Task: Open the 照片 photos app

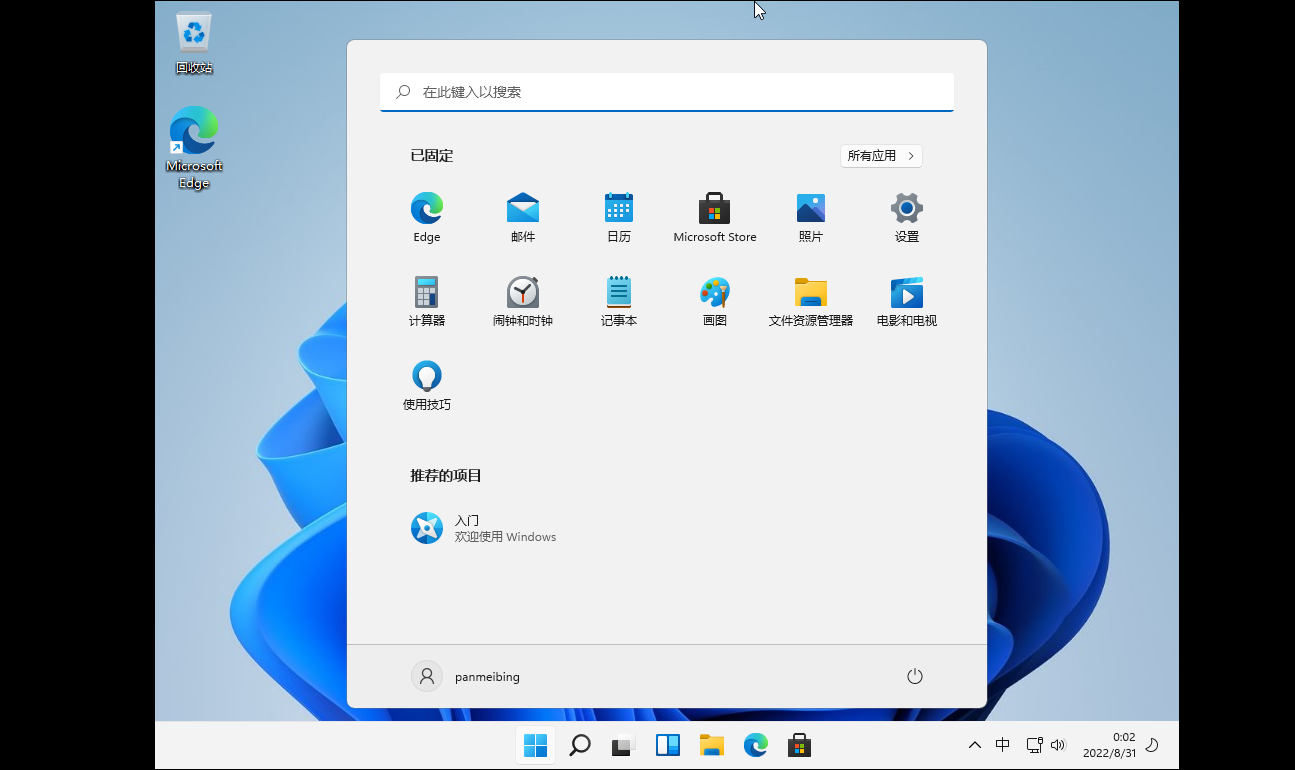Action: tap(811, 218)
